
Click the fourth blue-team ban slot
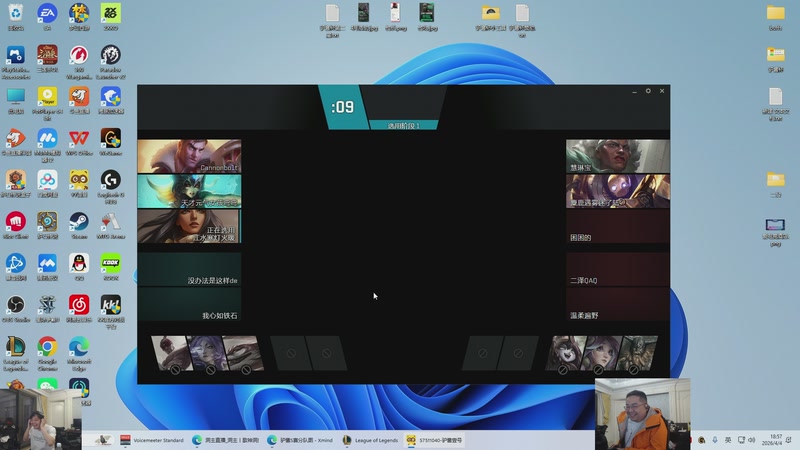click(x=291, y=353)
